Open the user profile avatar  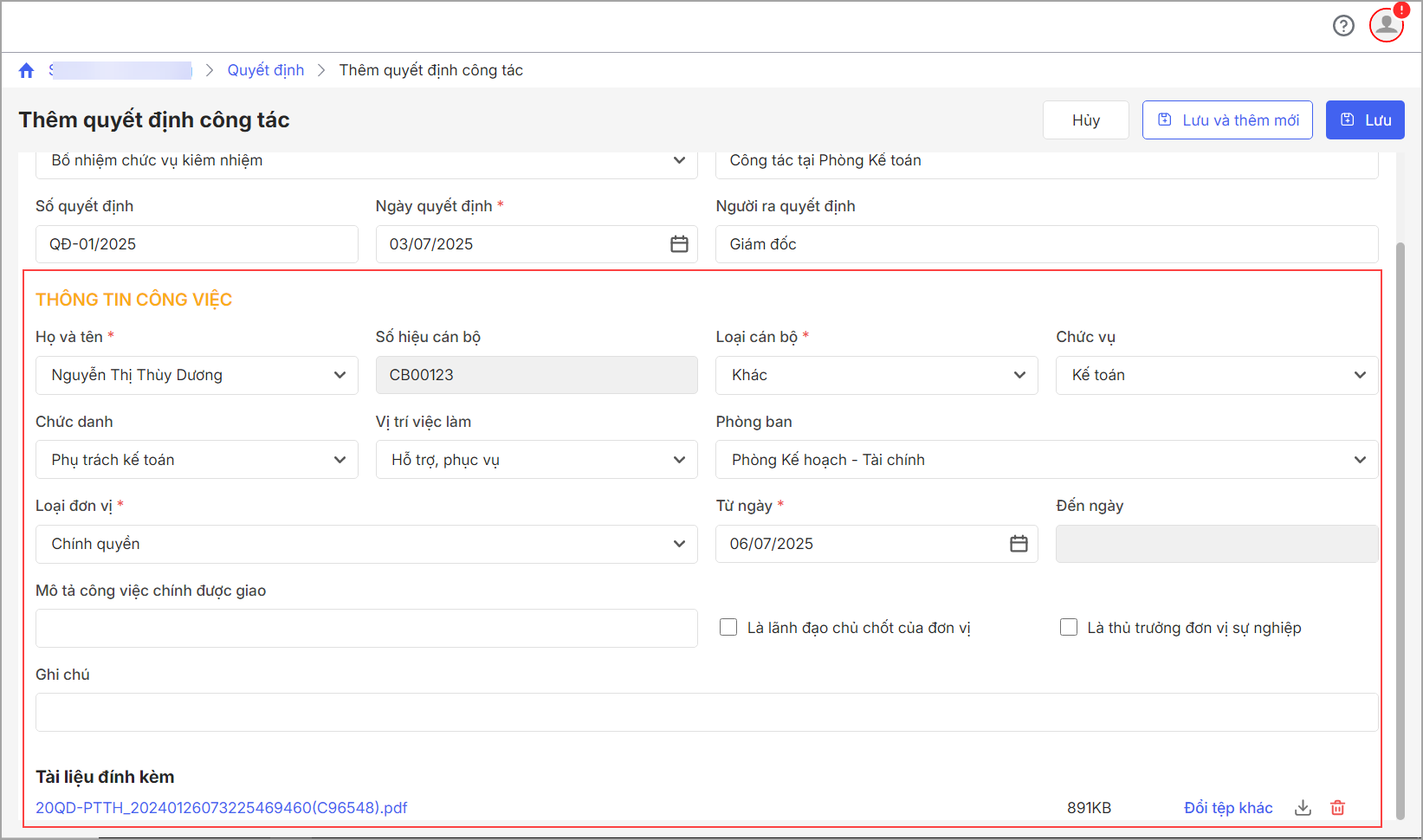pos(1386,25)
